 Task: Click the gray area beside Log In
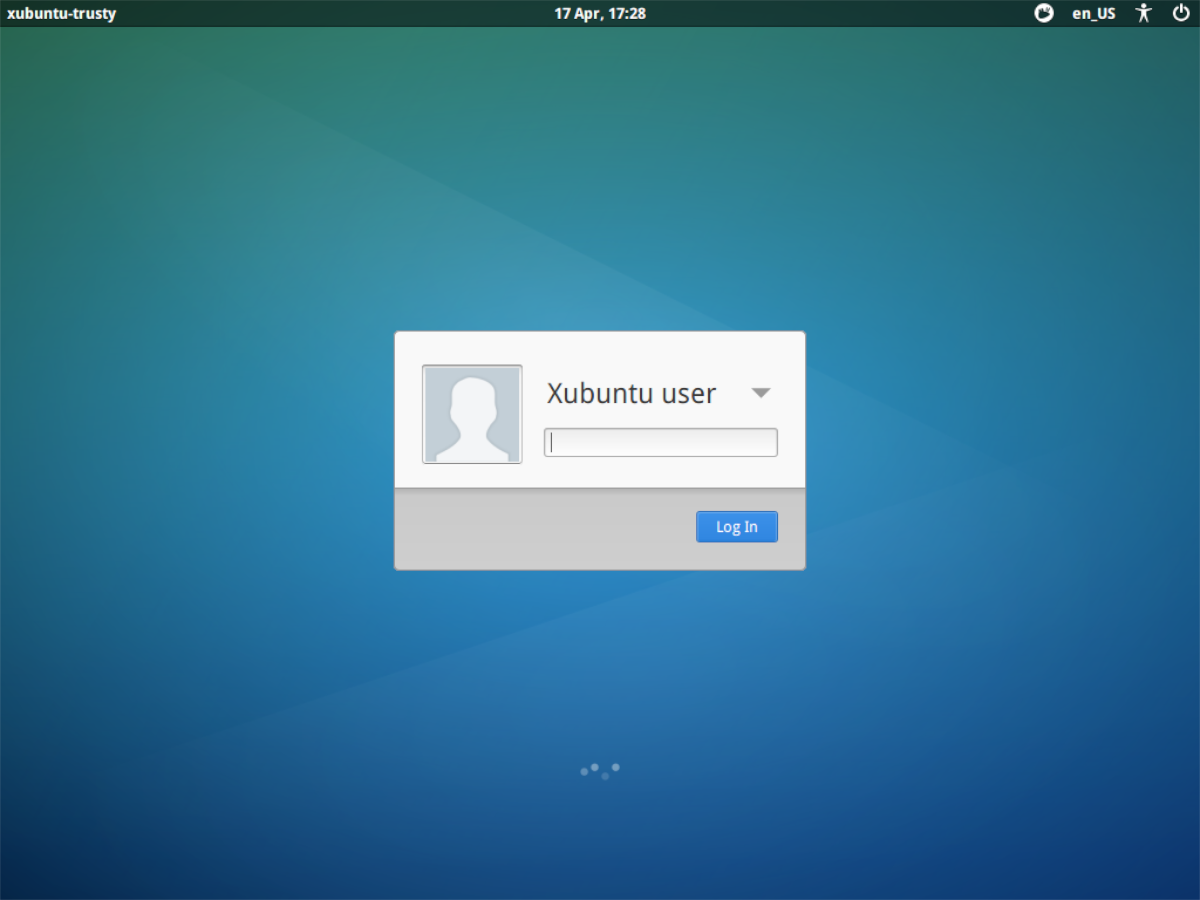540,528
